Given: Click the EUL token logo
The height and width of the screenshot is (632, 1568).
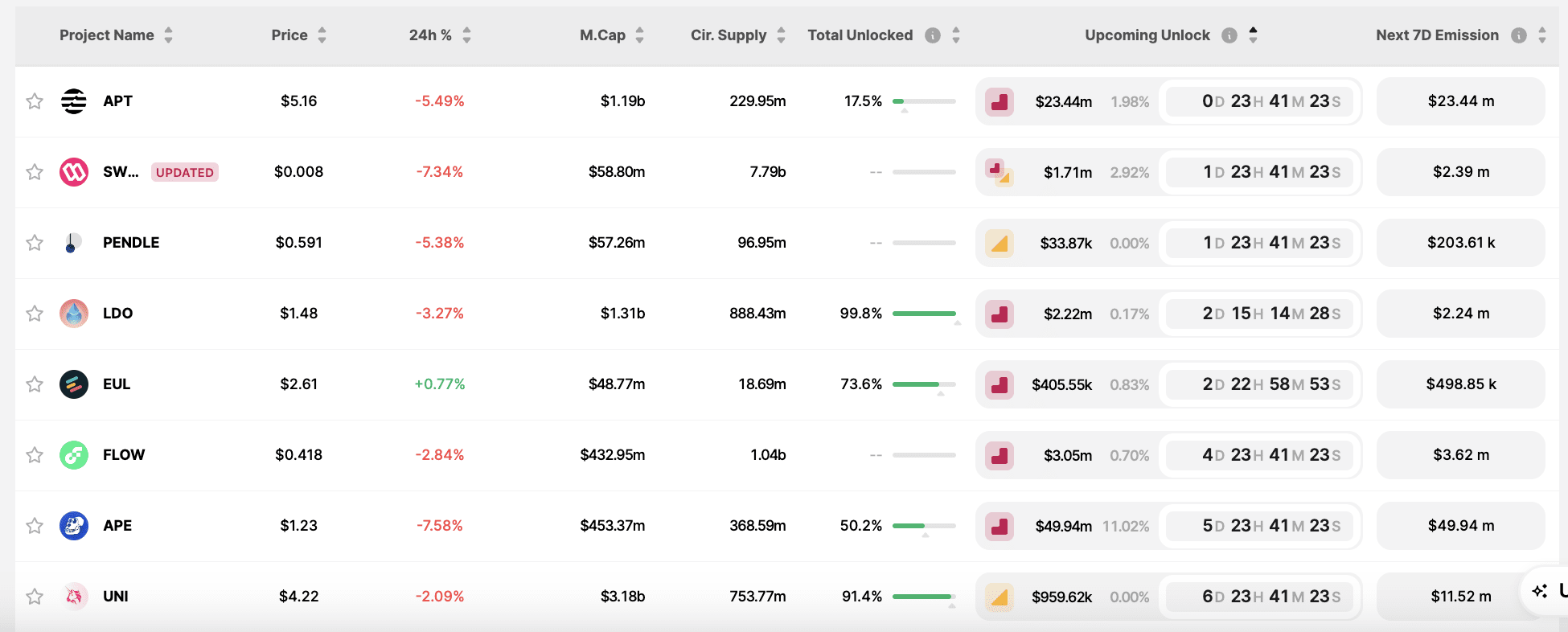Looking at the screenshot, I should coord(74,384).
